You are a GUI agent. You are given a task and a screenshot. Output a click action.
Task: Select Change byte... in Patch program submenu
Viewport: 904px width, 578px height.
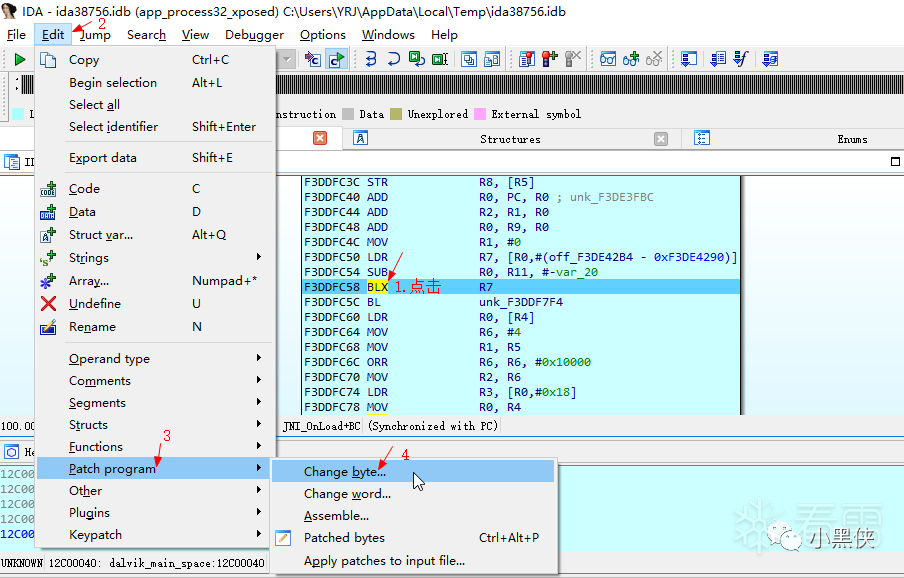(413, 471)
